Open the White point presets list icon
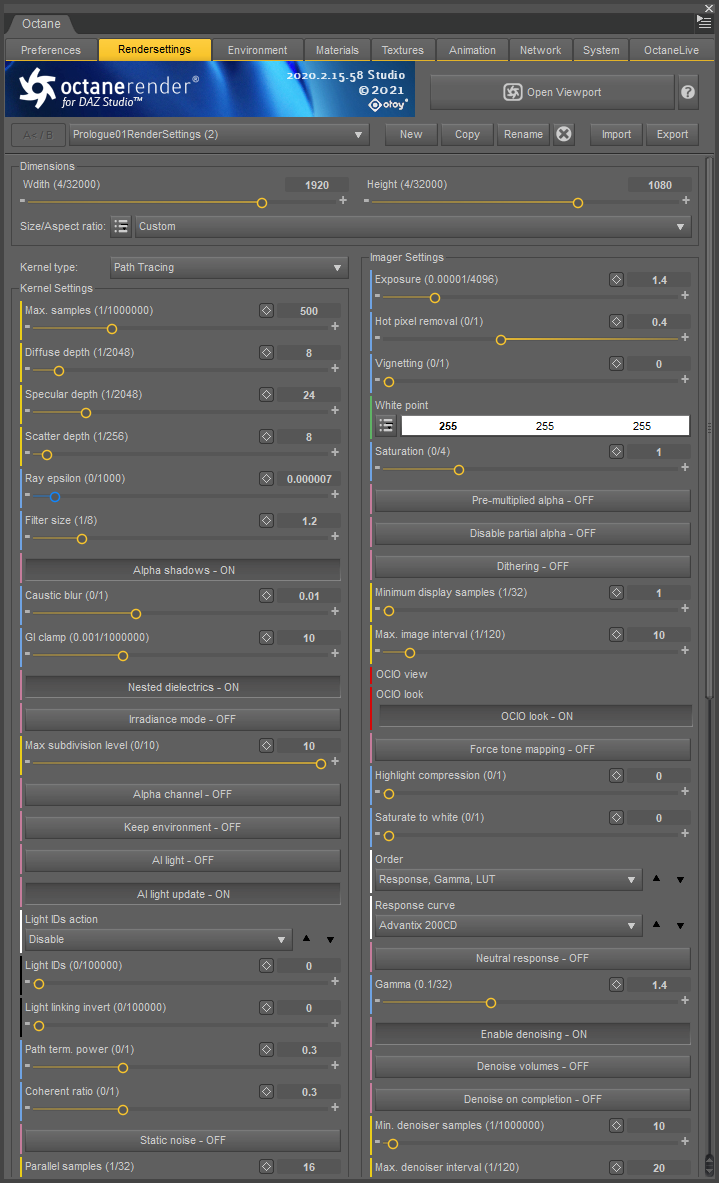 coord(386,426)
